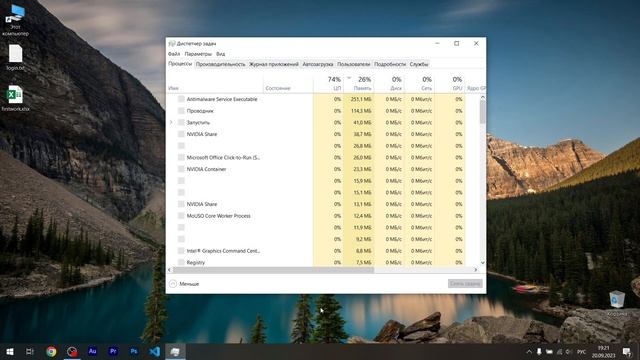Open the Вид menu

coord(220,54)
